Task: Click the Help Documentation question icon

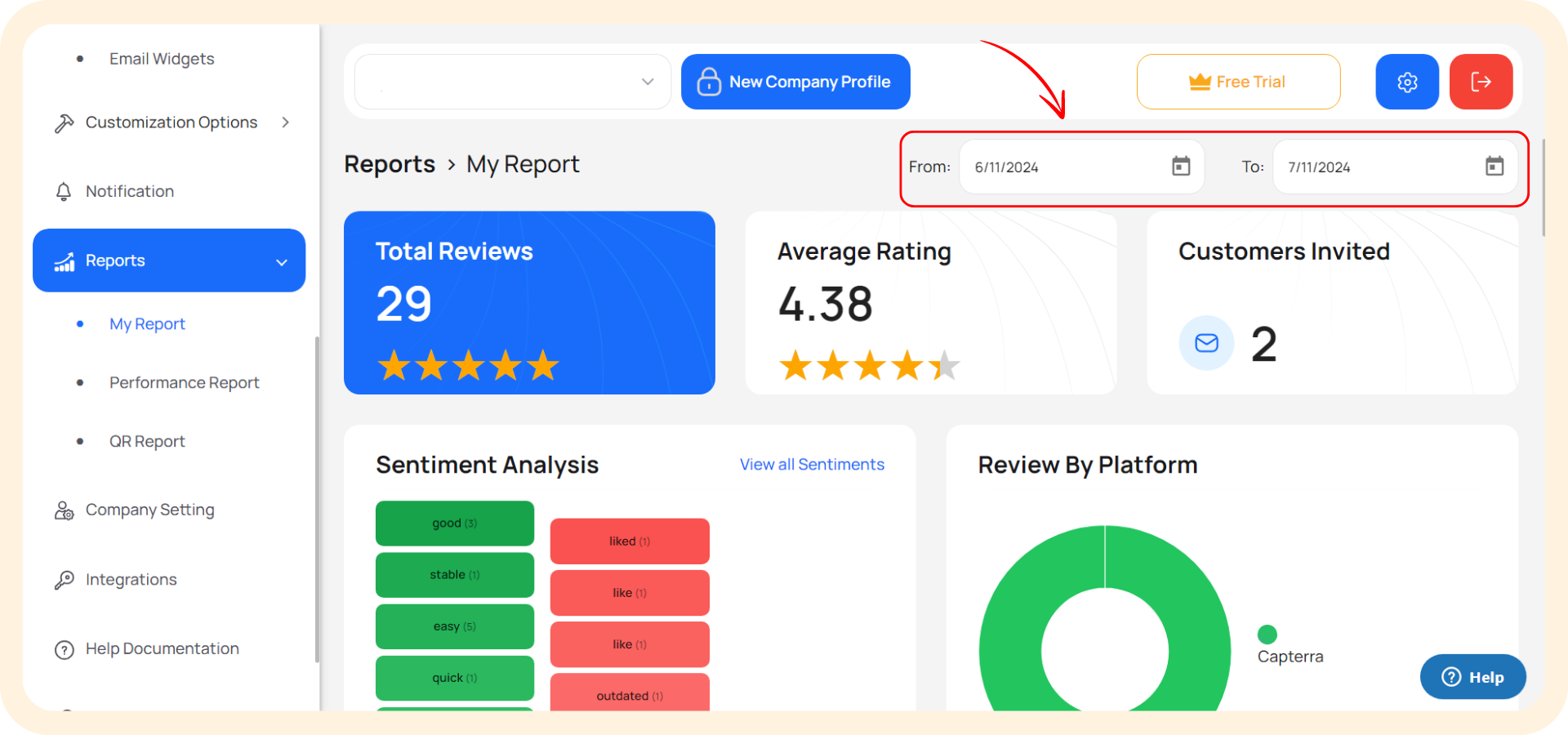Action: coord(64,650)
